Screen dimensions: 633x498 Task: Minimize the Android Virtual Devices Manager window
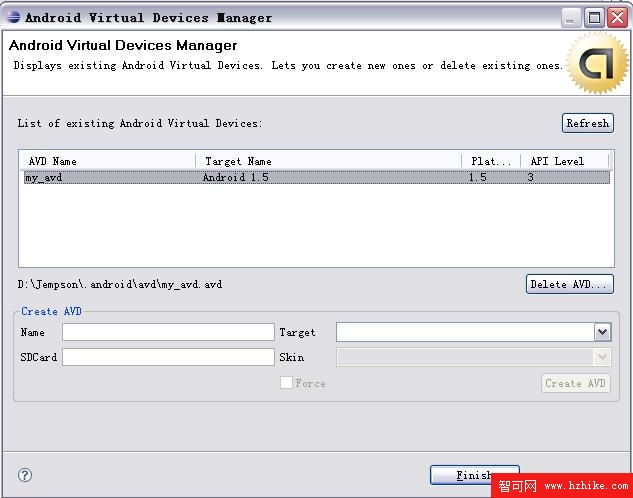click(570, 18)
